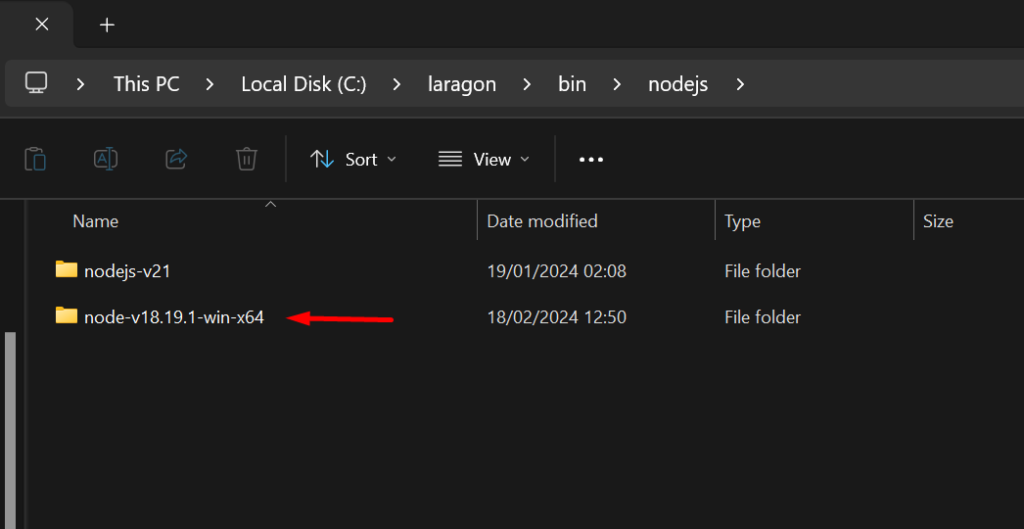This screenshot has width=1024, height=529.
Task: Sort by Date modified column header
Action: tap(542, 221)
